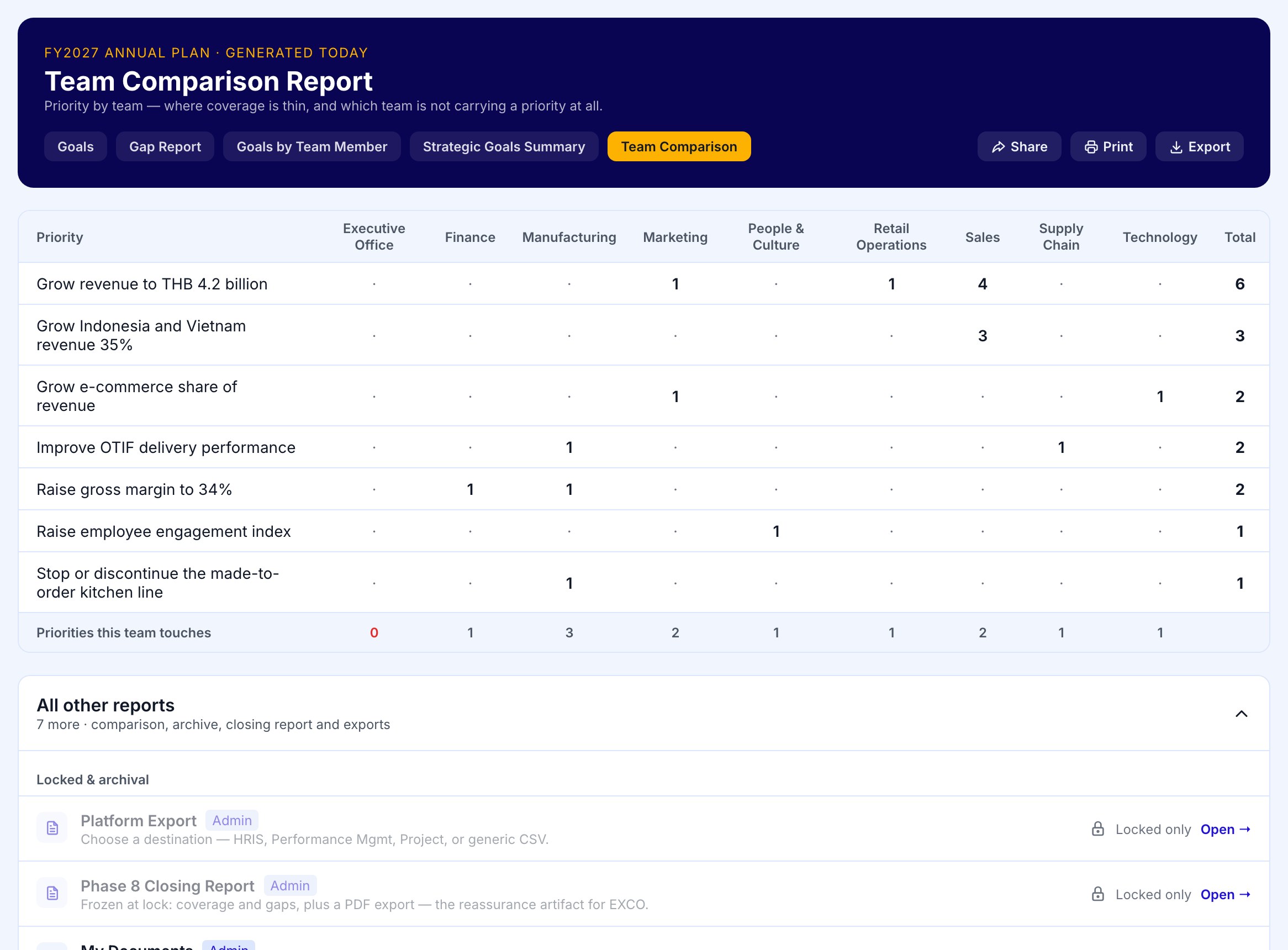Click the Phase 8 Closing Report document icon
This screenshot has height=950, width=1288.
(52, 893)
